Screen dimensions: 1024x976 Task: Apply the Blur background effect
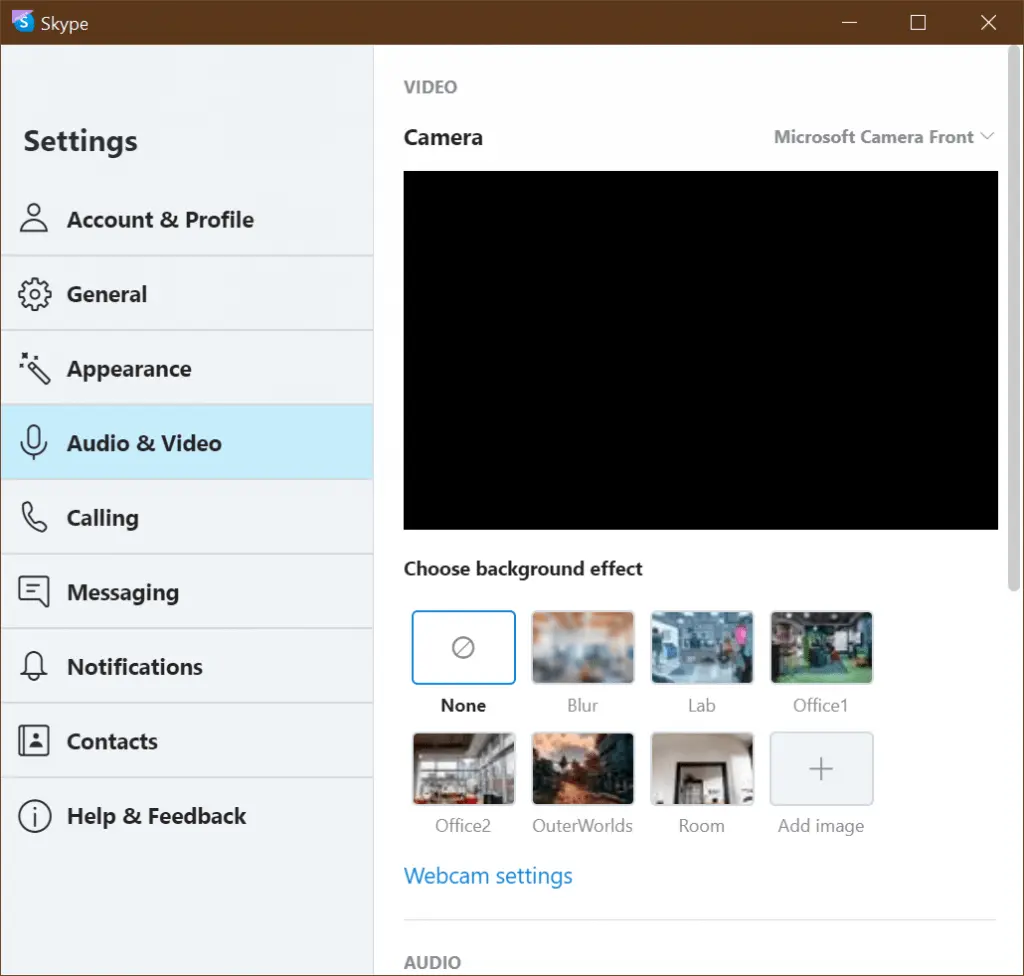(x=582, y=648)
